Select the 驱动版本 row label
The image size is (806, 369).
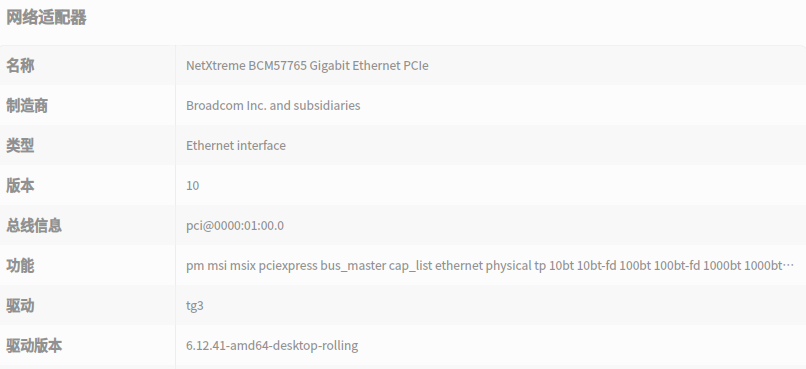pos(34,345)
